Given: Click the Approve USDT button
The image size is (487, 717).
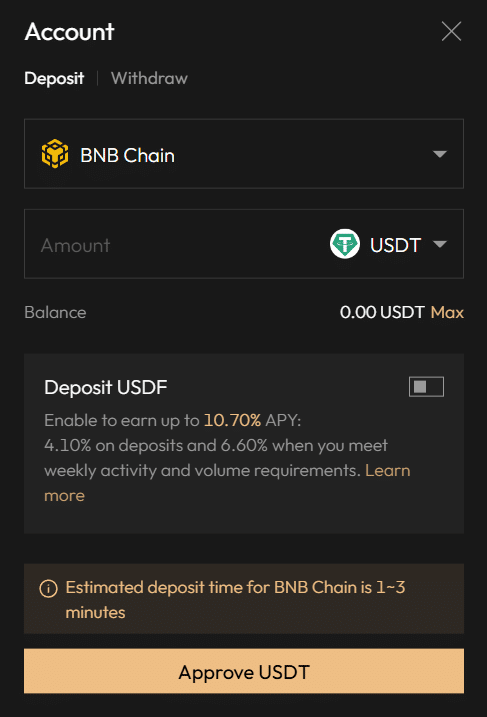Looking at the screenshot, I should pyautogui.click(x=244, y=671).
